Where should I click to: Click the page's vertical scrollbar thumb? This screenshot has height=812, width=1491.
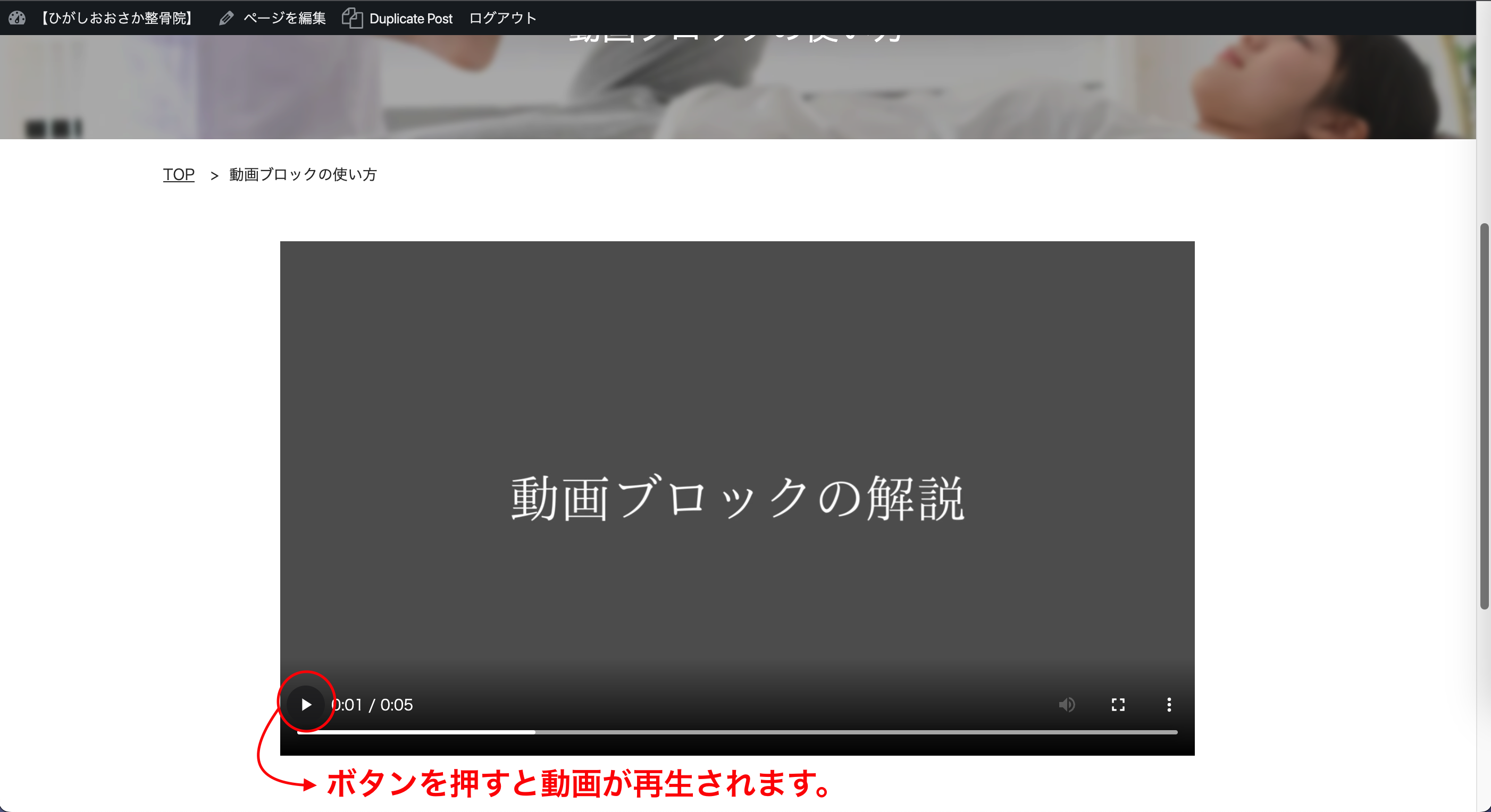coord(1484,417)
